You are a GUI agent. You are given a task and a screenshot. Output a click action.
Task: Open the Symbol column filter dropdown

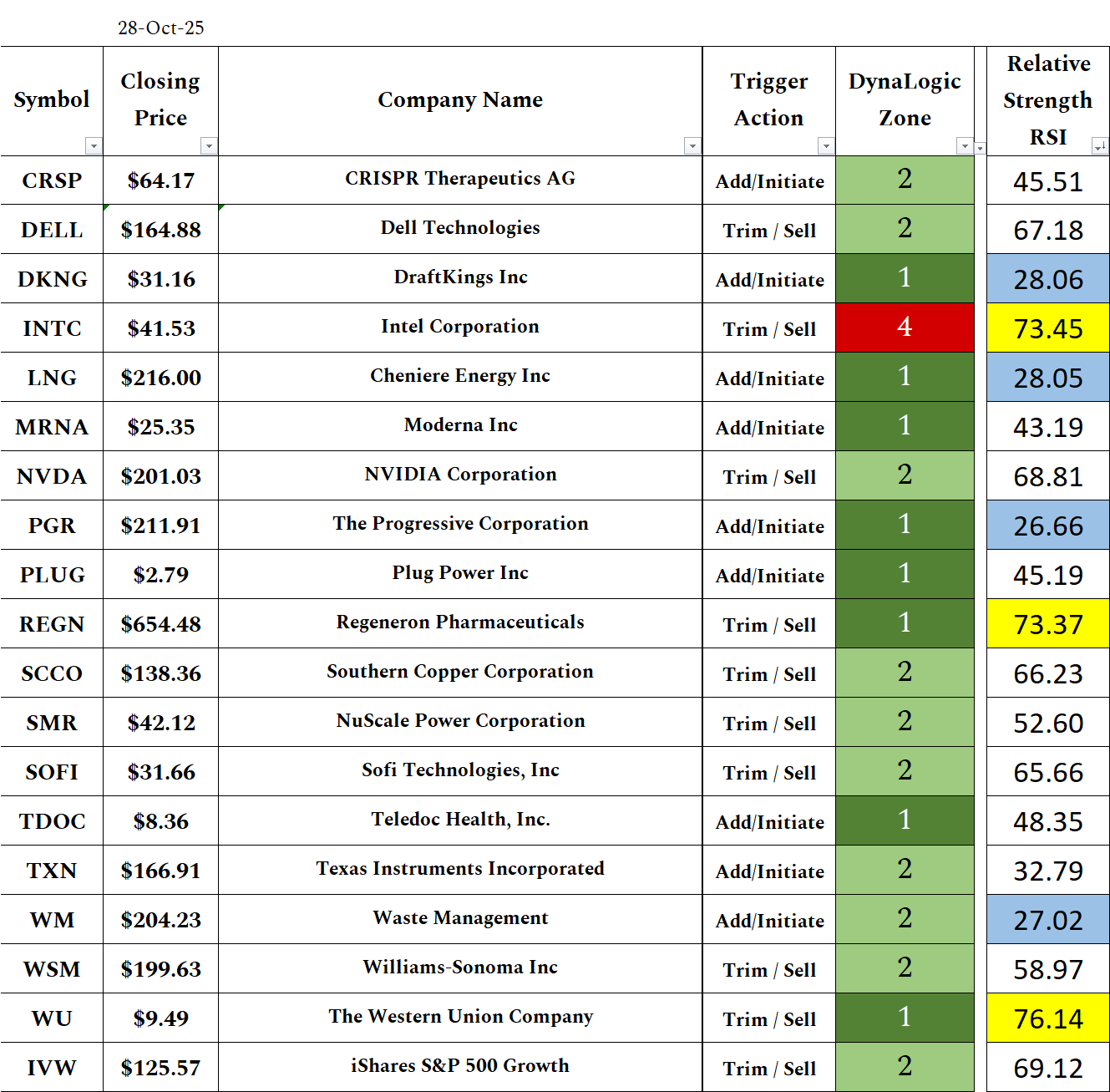pos(94,146)
